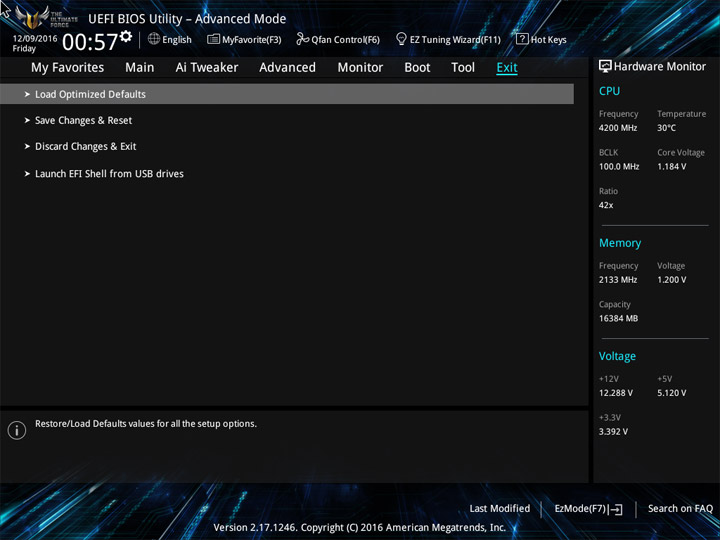Click Last Modified in footer

500,509
